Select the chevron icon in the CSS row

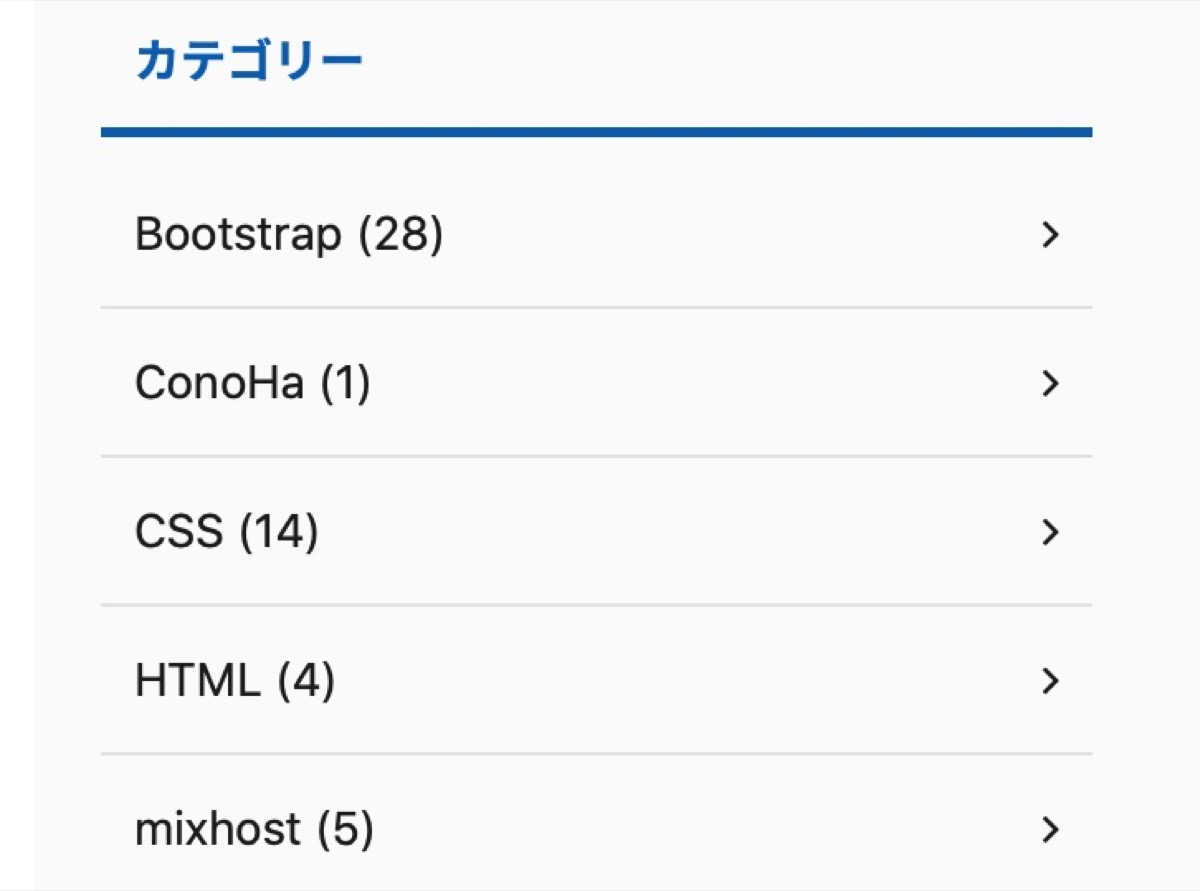tap(1049, 532)
